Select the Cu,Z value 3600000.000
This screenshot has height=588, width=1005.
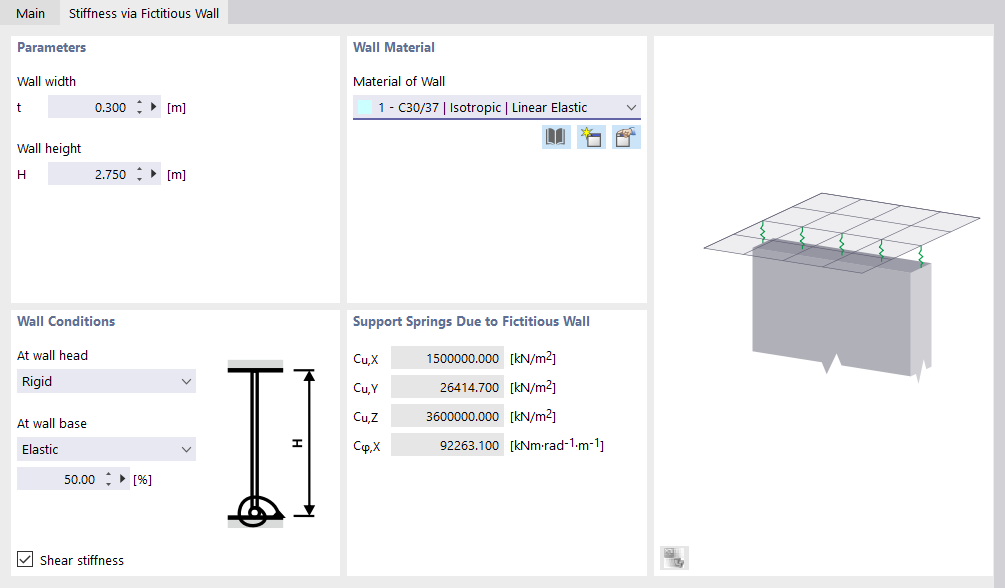coord(447,416)
